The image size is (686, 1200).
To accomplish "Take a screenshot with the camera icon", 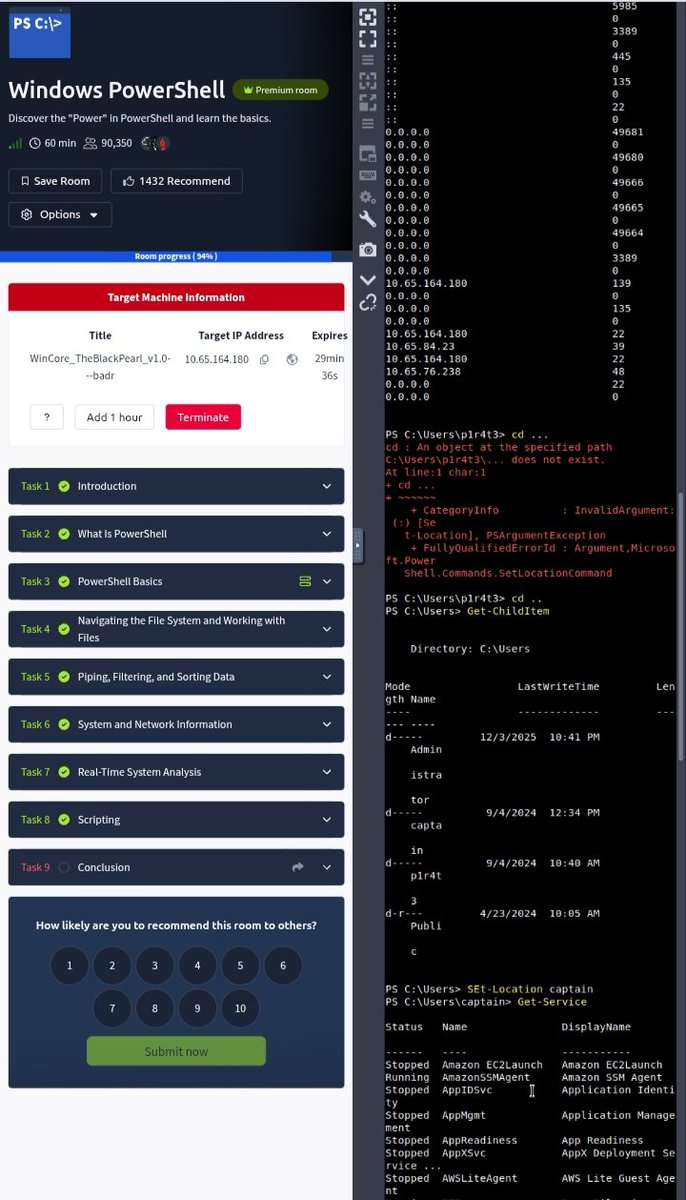I will 368,249.
